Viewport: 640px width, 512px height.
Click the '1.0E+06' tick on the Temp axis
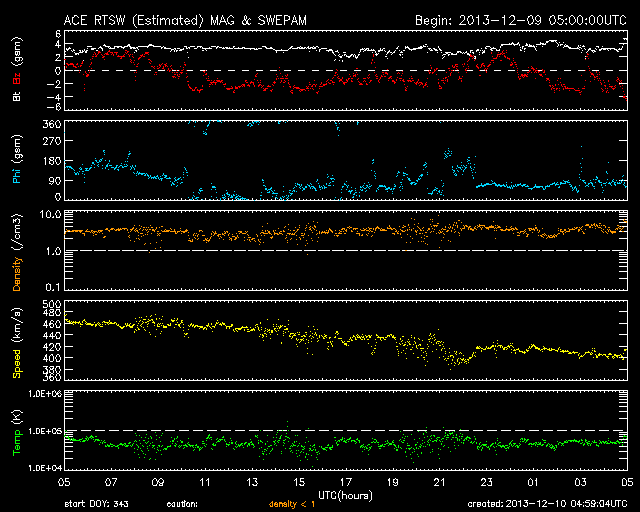point(45,394)
